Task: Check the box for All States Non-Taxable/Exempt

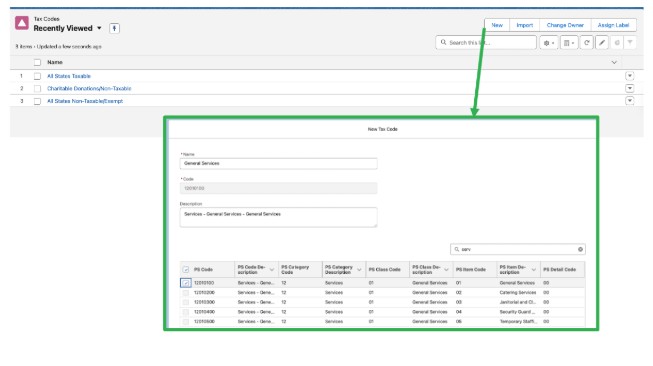Action: coord(37,101)
